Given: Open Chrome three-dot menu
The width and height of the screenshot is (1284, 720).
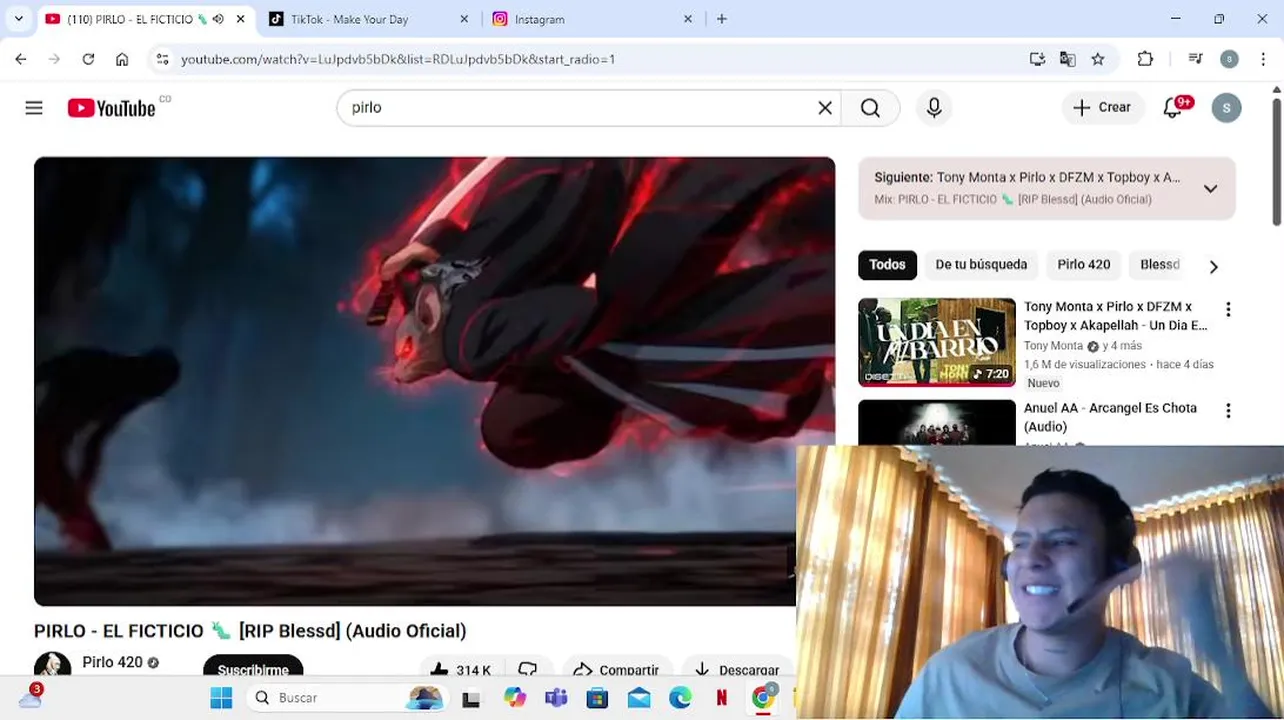Looking at the screenshot, I should pyautogui.click(x=1264, y=59).
